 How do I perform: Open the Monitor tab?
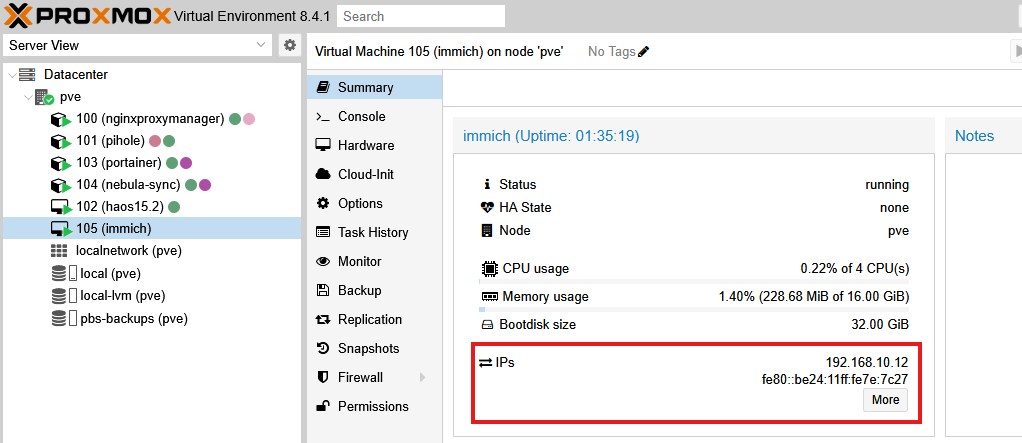coord(375,261)
